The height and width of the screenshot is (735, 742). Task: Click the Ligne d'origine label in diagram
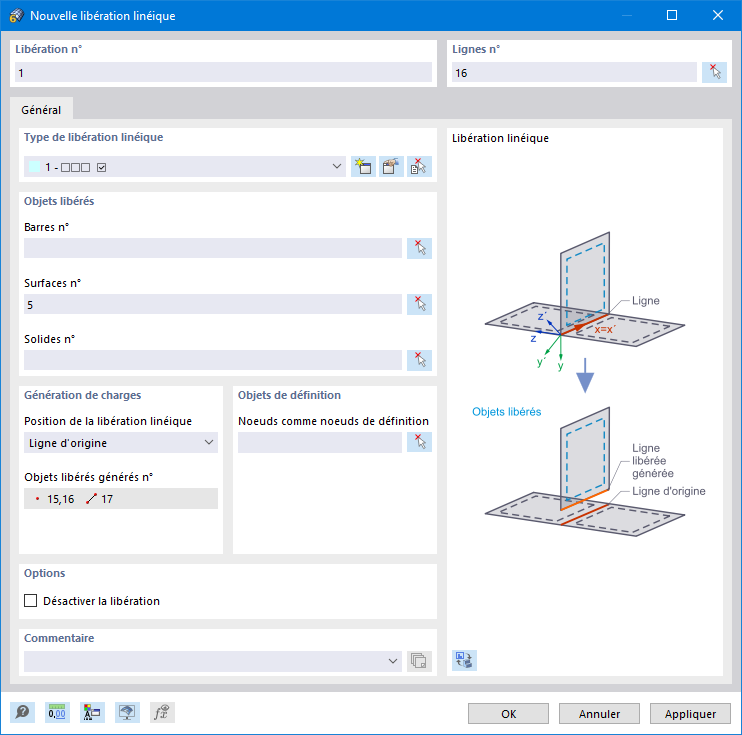click(x=668, y=491)
